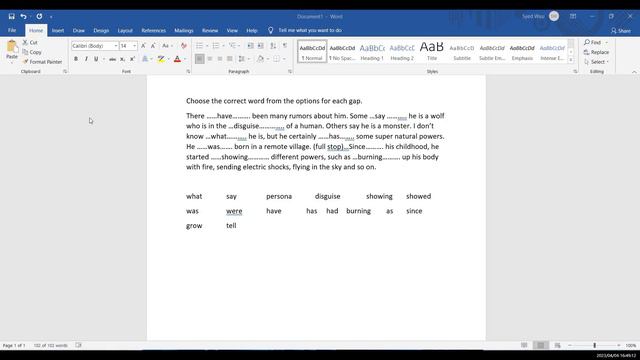Decrease the font size

click(x=153, y=46)
